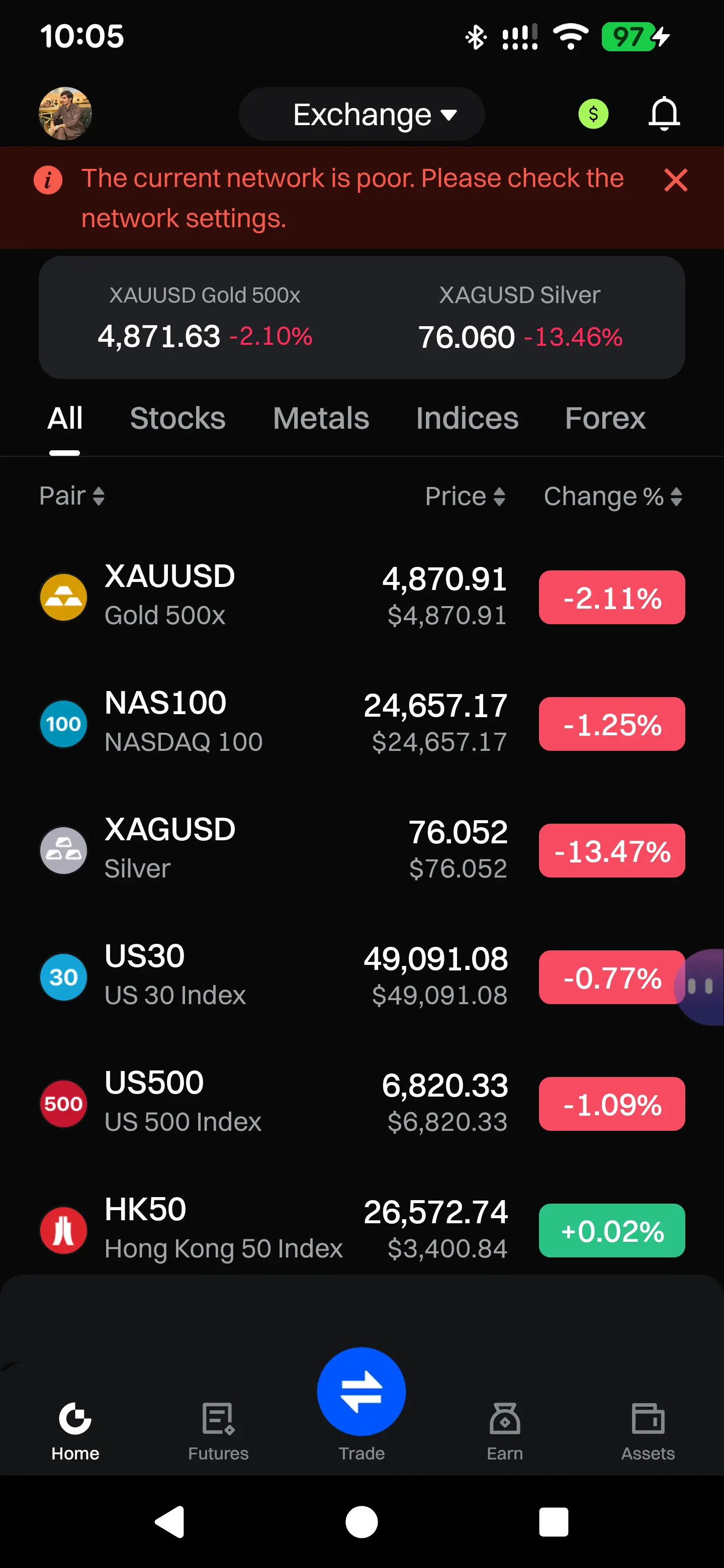The height and width of the screenshot is (1568, 724).
Task: Tap the floating purple assistant bubble
Action: tap(700, 987)
